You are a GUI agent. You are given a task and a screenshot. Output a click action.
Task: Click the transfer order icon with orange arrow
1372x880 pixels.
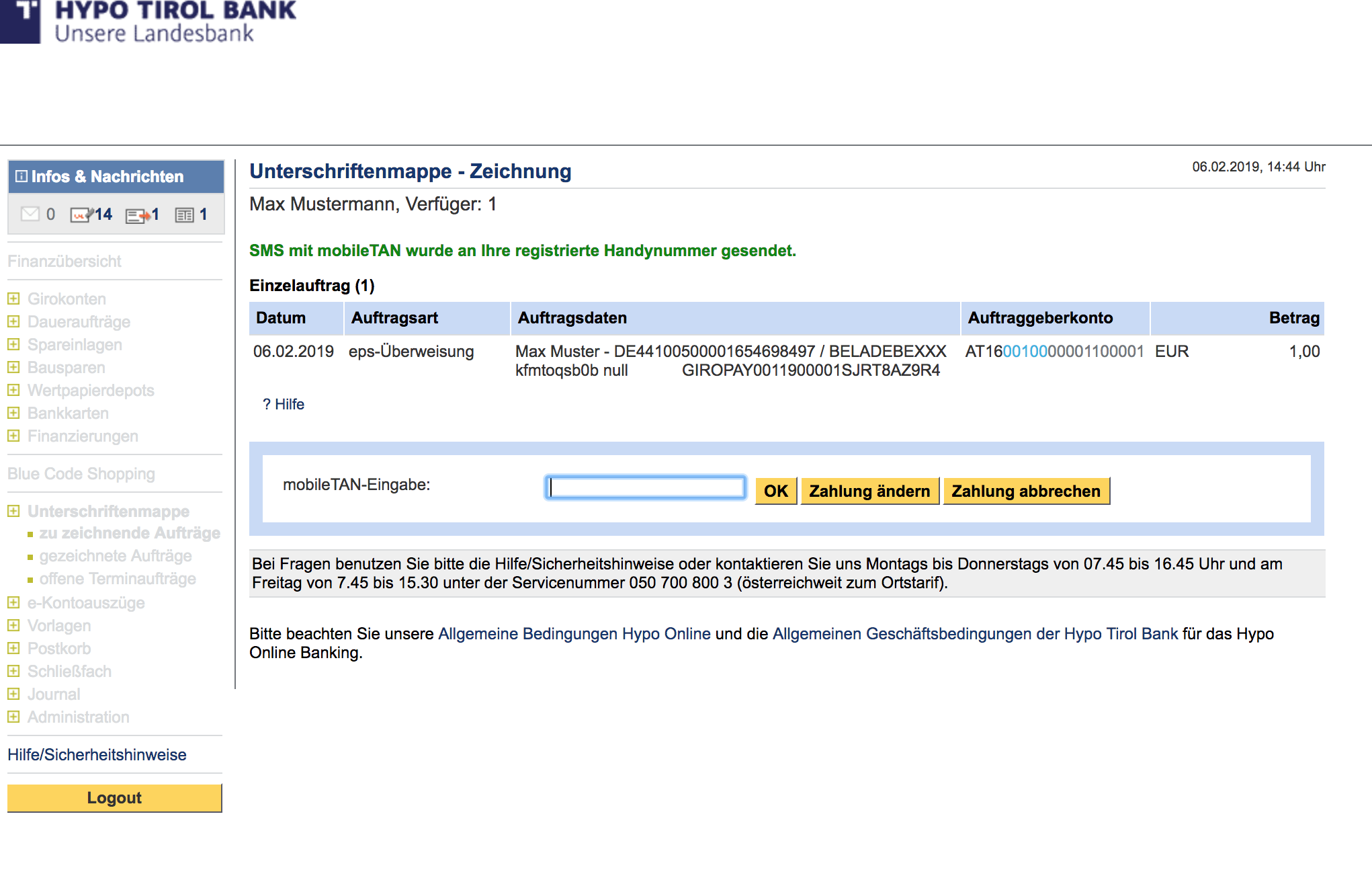tap(138, 216)
